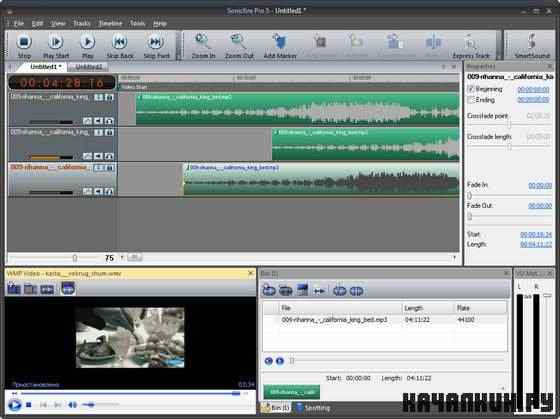Screen dimensions: 560x419
Task: Click the first icon in the video panel toolbar
Action: tap(14, 288)
